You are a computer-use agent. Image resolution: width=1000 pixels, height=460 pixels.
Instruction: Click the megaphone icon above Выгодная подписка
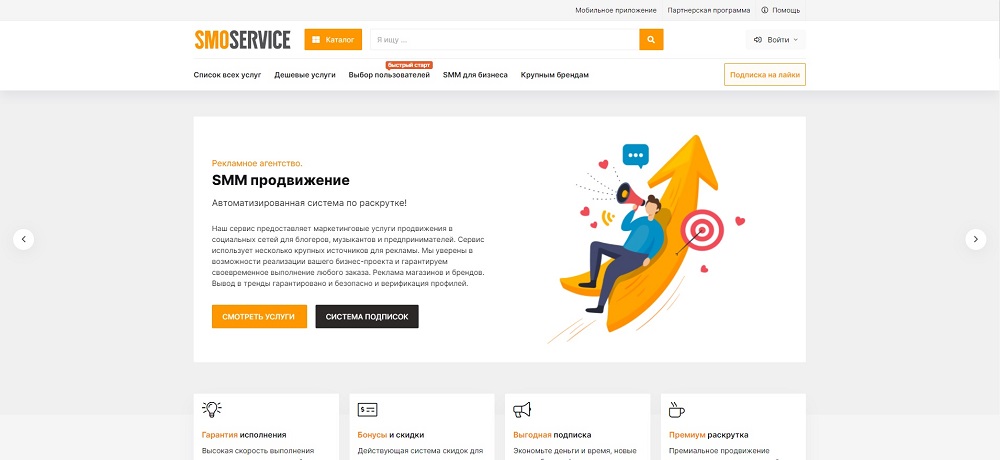point(522,410)
